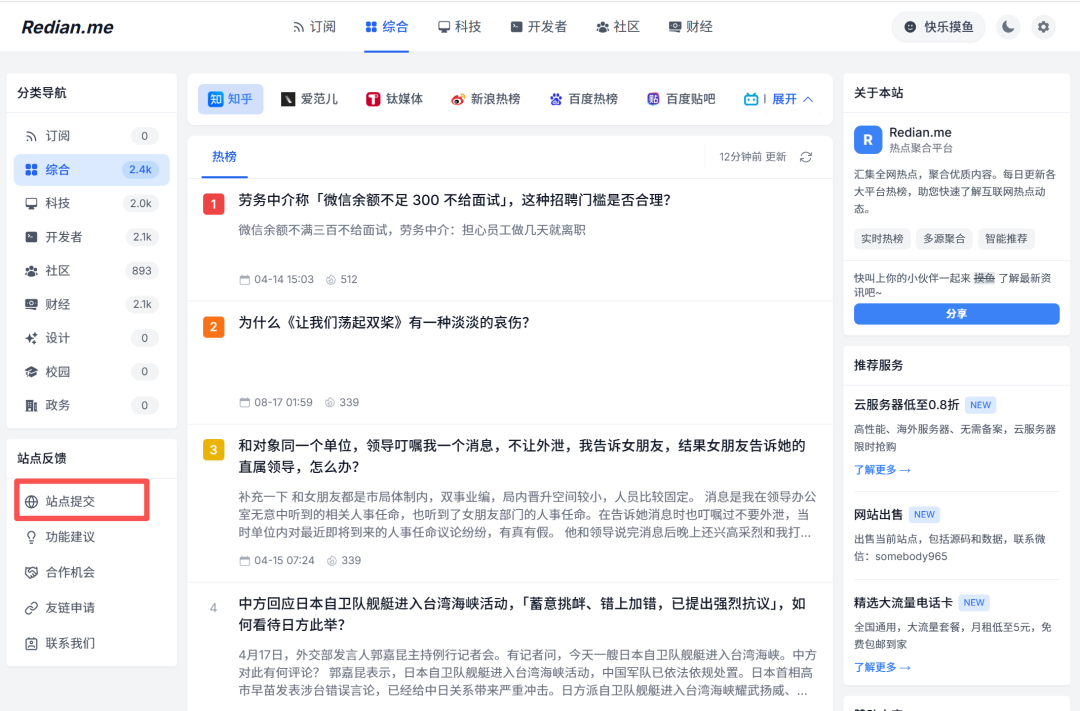
Task: Open 科技 top nav tab
Action: pyautogui.click(x=459, y=27)
